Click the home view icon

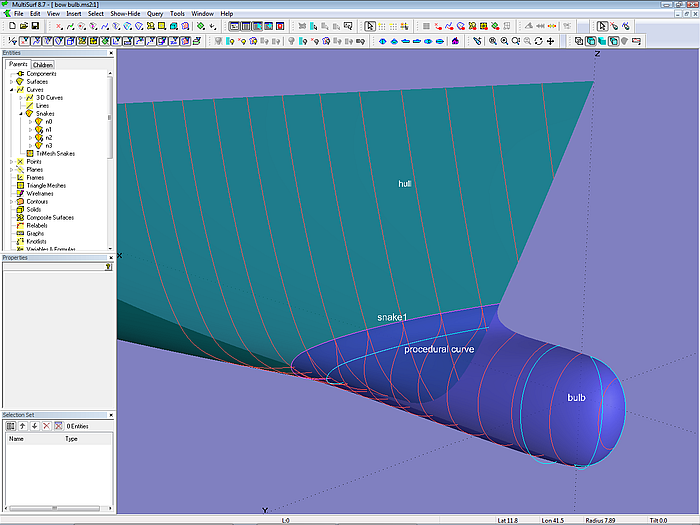455,41
